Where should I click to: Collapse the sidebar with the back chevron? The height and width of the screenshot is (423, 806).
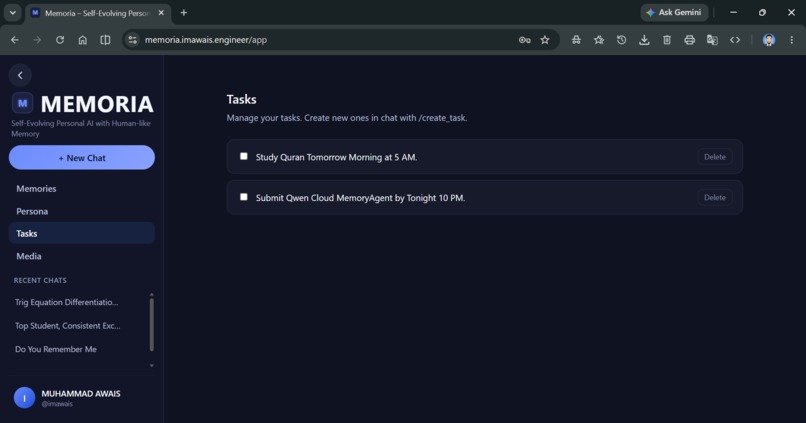pos(20,76)
